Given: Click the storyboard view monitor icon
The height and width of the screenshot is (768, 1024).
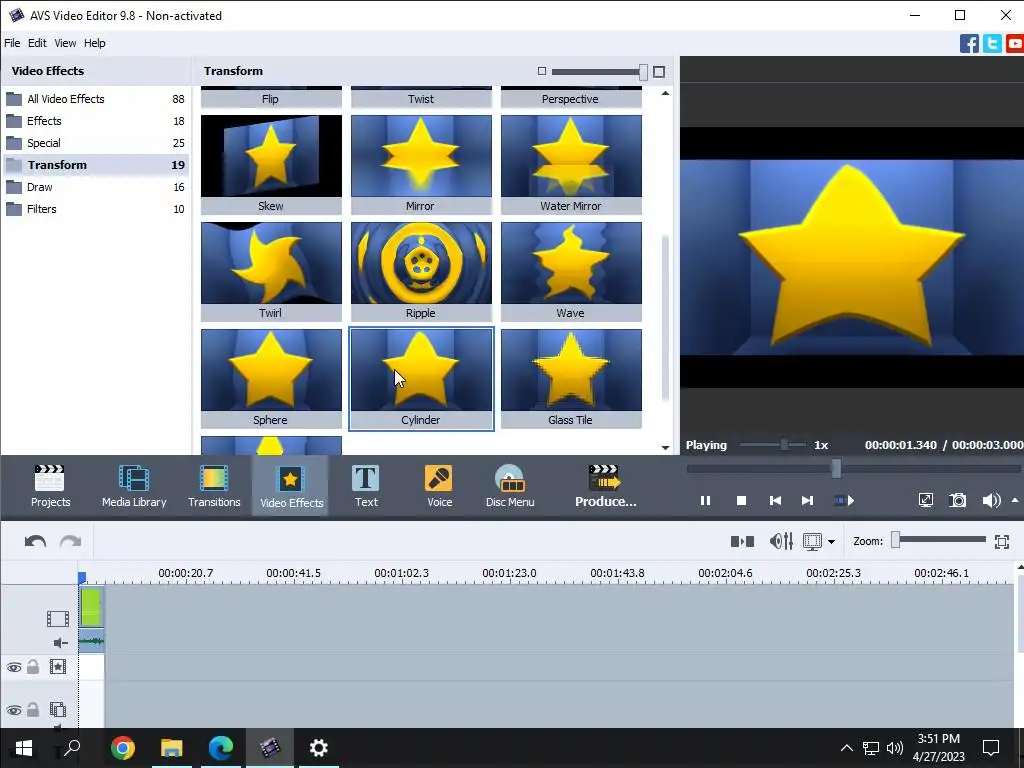Looking at the screenshot, I should click(x=812, y=541).
